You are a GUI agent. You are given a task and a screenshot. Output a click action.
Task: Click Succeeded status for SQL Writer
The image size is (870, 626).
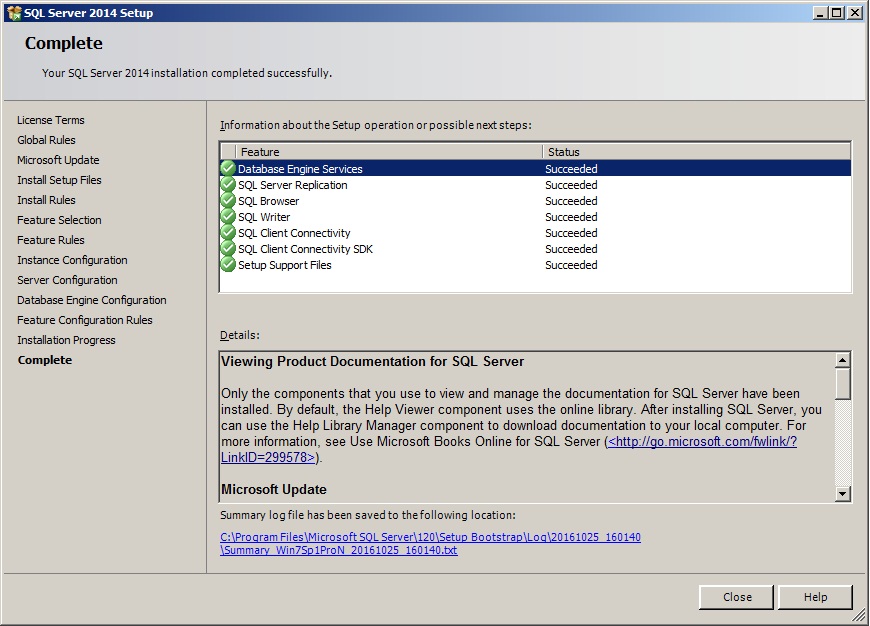[571, 217]
